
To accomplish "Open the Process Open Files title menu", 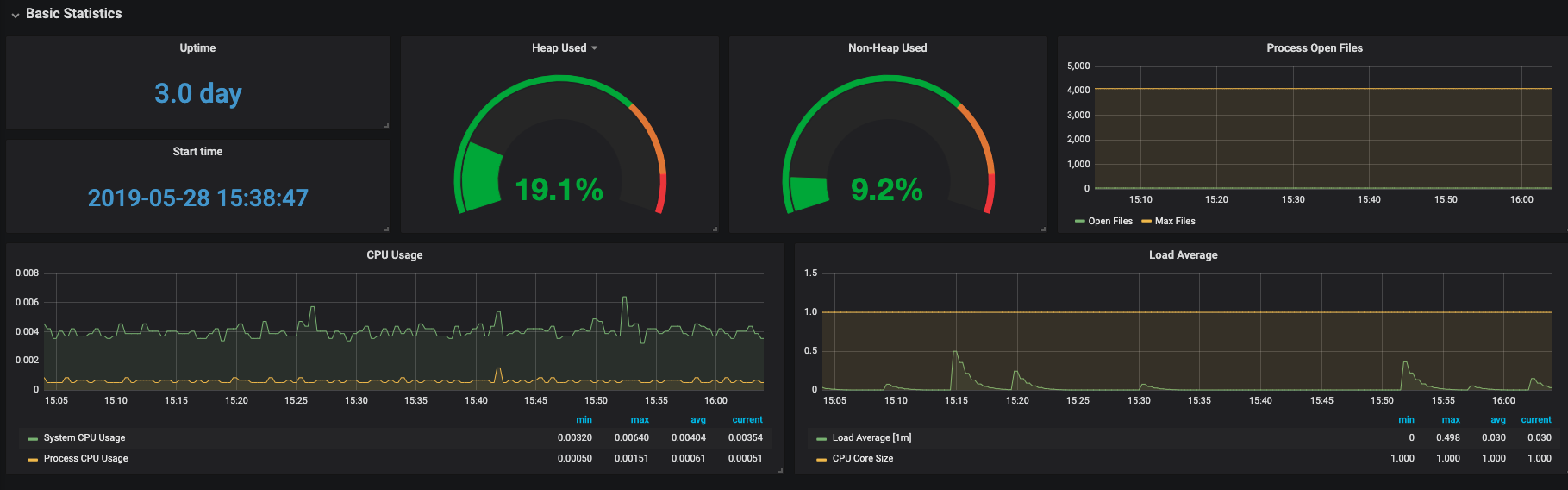I will 1315,48.
